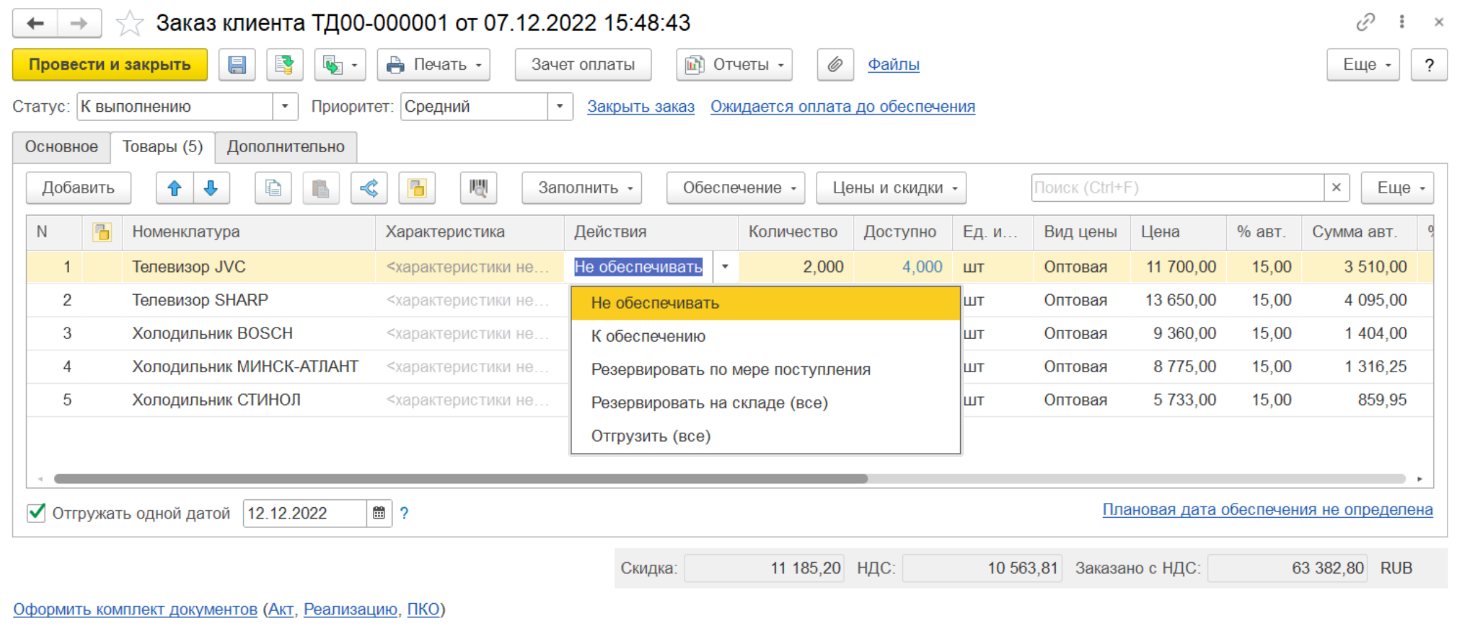Switch to the Дополнительно tab
This screenshot has width=1470, height=635.
point(285,147)
